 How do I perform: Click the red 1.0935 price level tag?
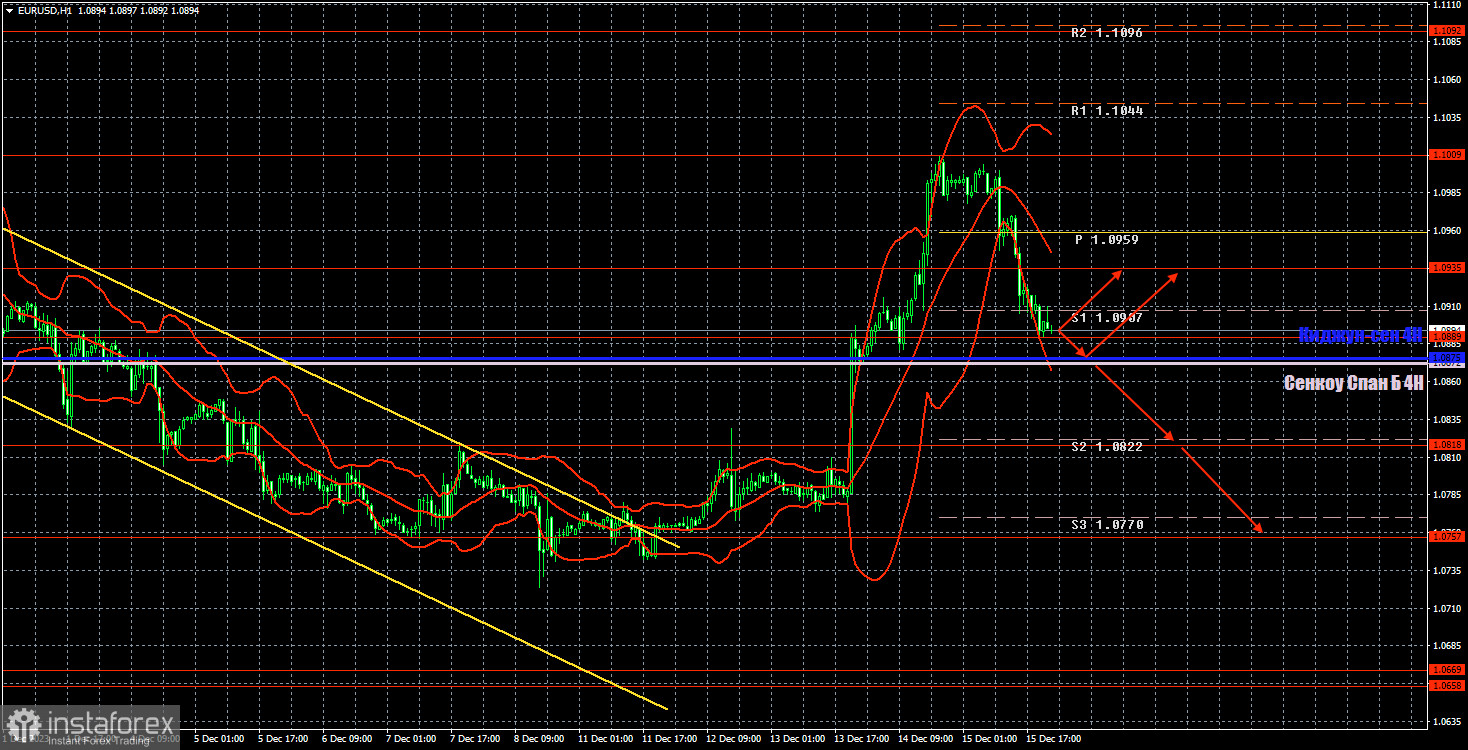coord(1448,268)
